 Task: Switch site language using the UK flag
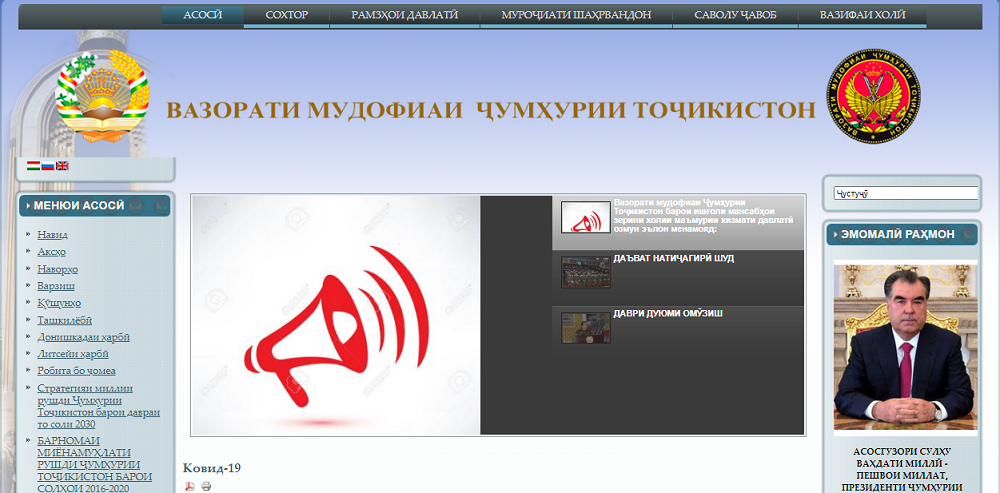[62, 166]
